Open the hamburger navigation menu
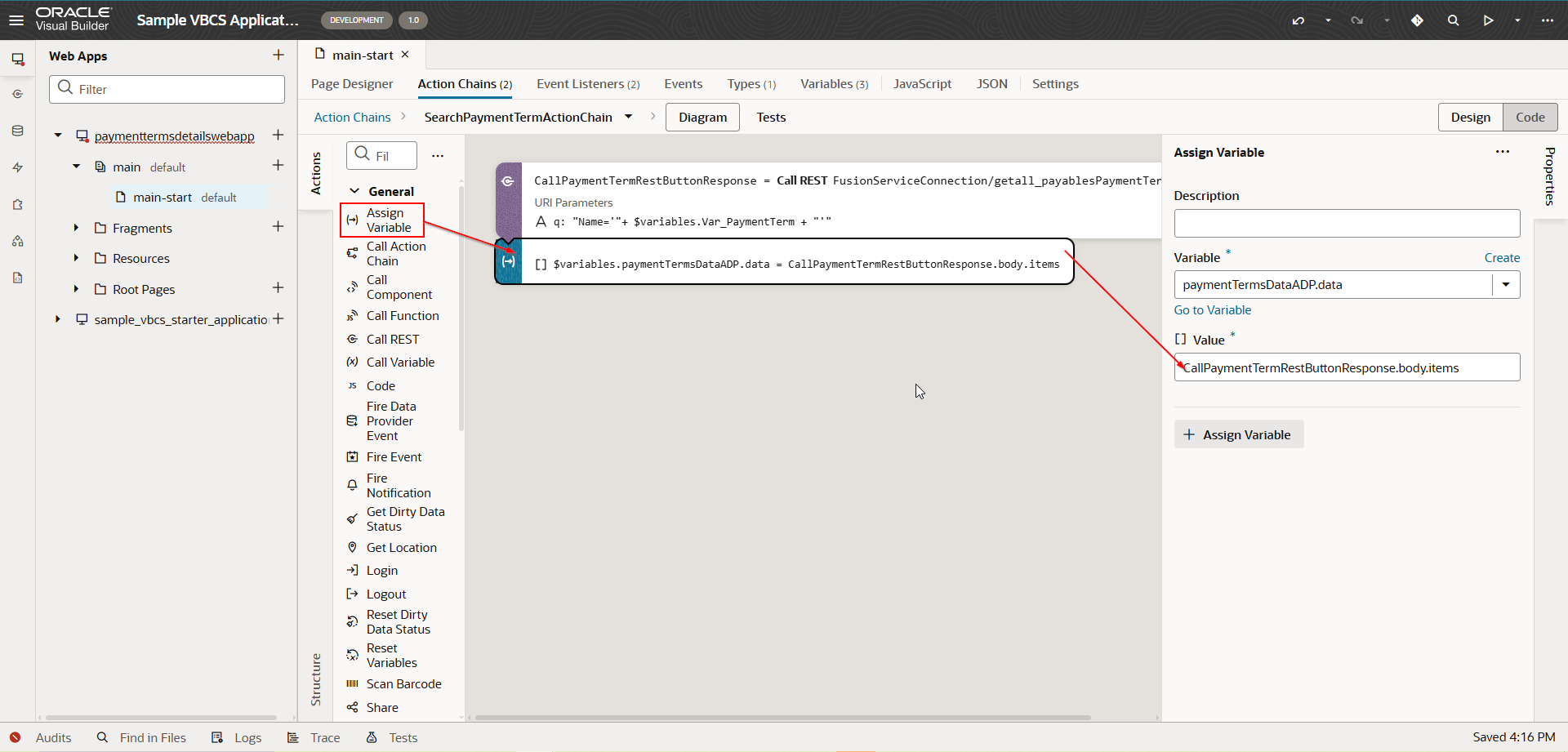Image resolution: width=1568 pixels, height=752 pixels. 16,20
